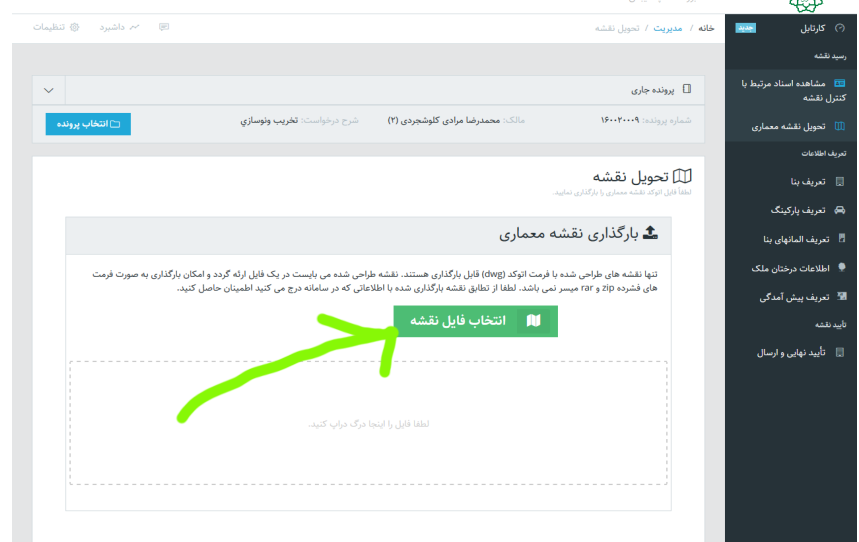This screenshot has width=859, height=542.
Task: Go to مدیریت in the breadcrumb
Action: coord(668,28)
